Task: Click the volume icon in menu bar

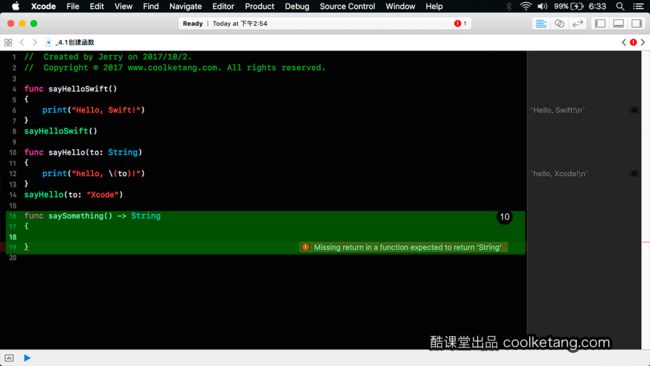Action: (x=542, y=6)
